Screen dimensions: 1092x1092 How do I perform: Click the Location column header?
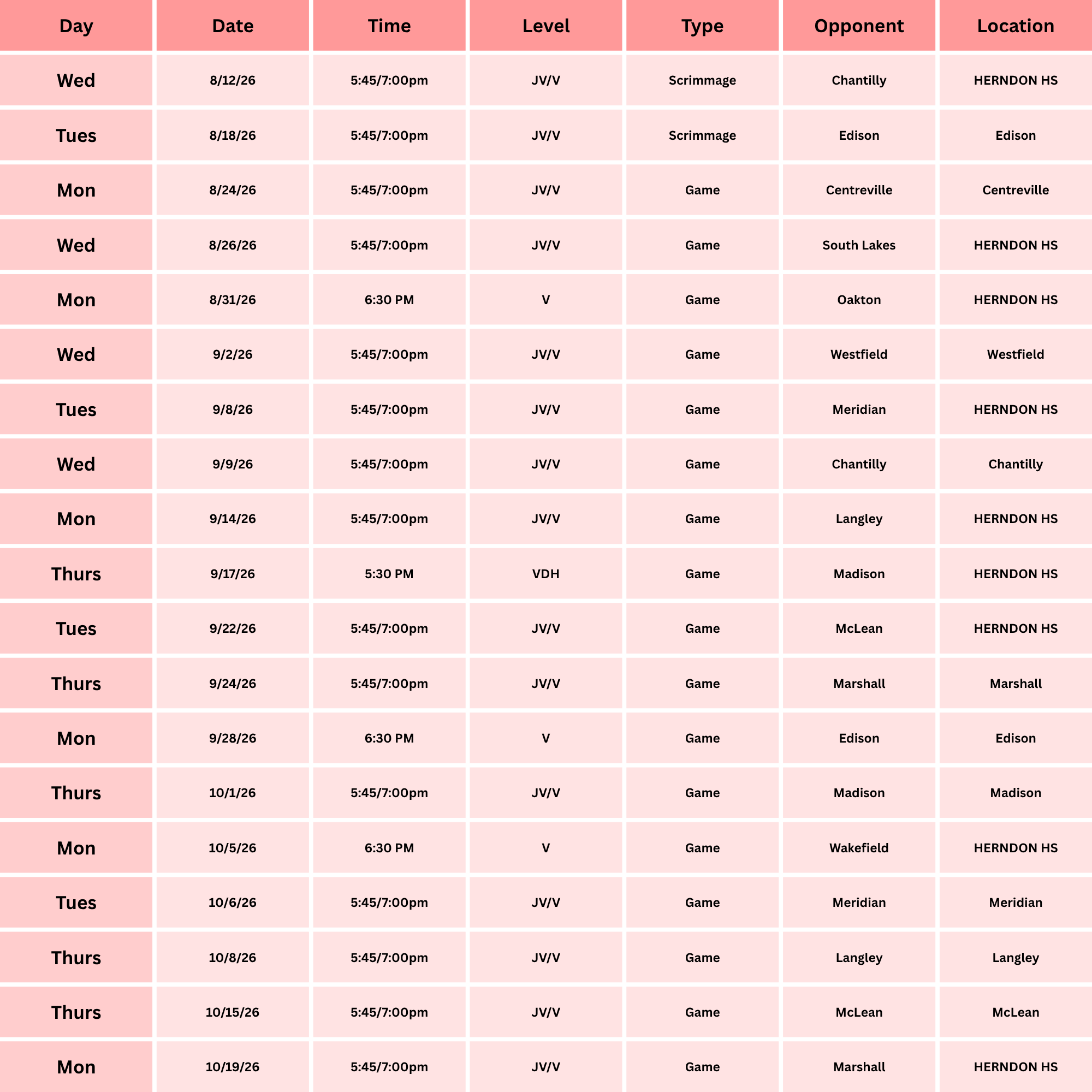coord(1016,26)
